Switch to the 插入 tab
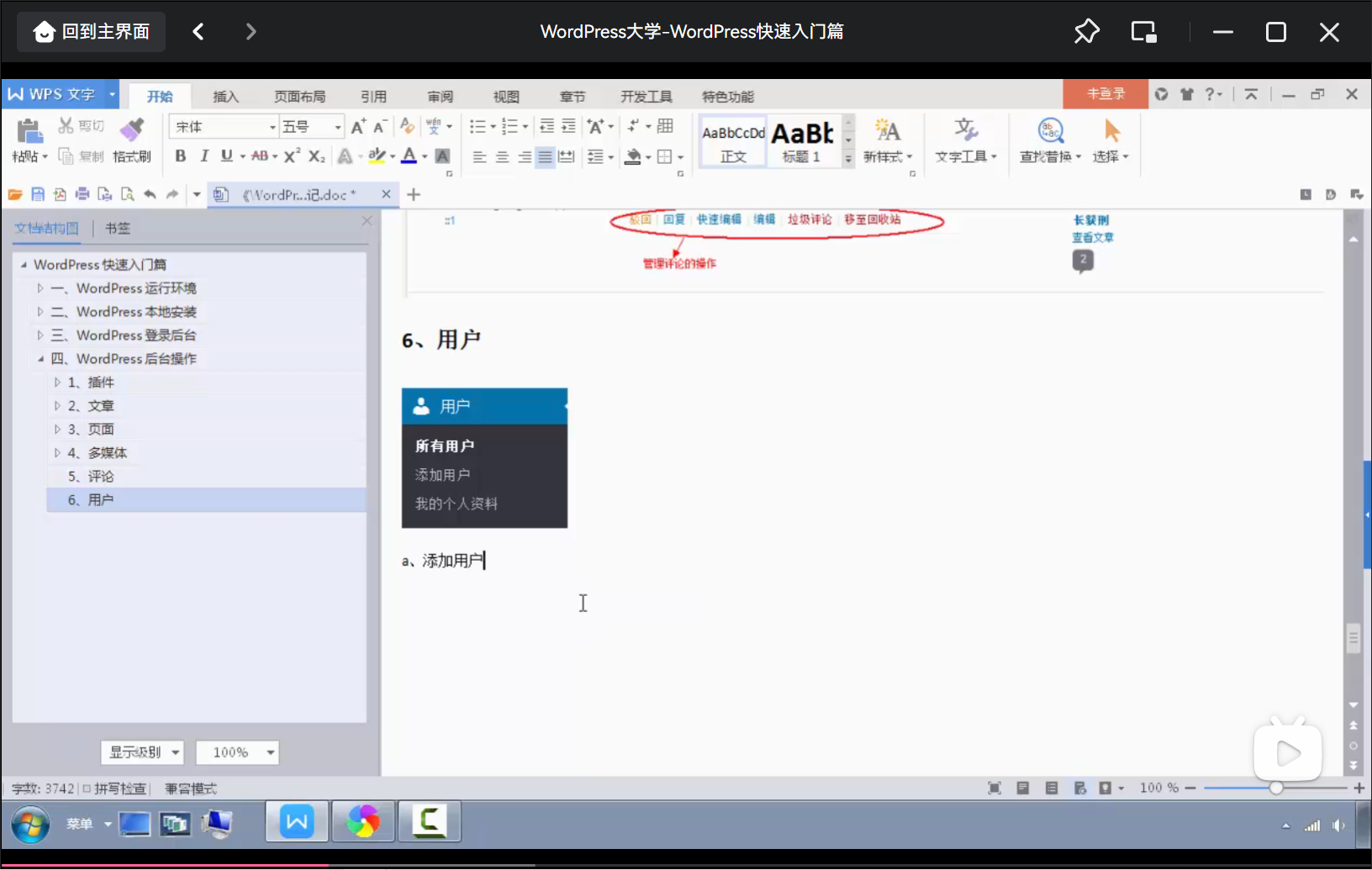 pyautogui.click(x=226, y=97)
